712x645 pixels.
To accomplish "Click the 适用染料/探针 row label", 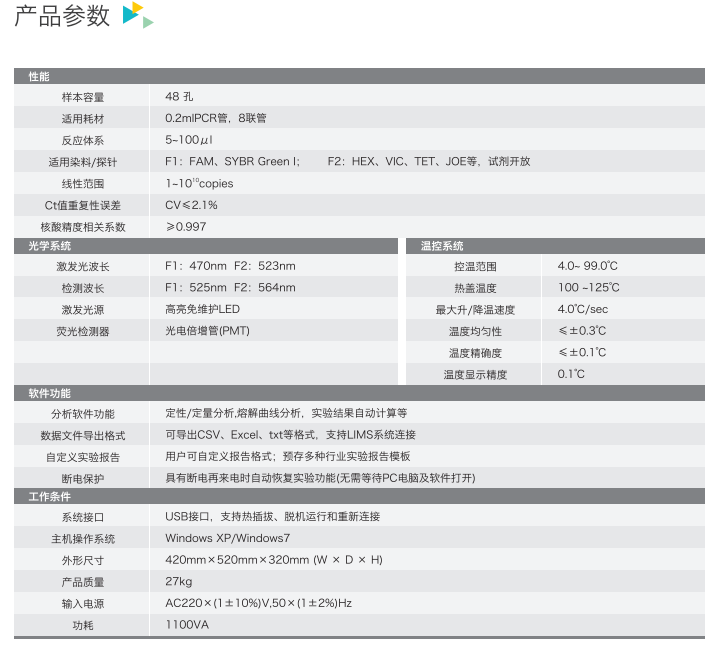I will click(x=82, y=162).
